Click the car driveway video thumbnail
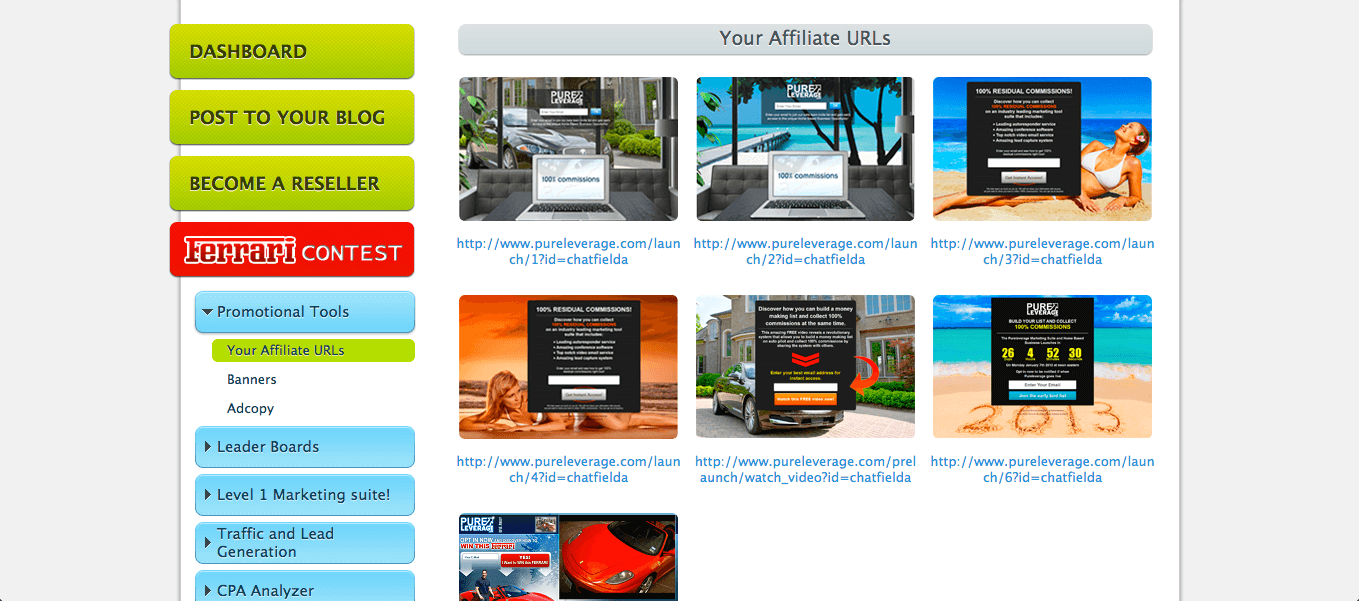The image size is (1359, 601). coord(805,367)
